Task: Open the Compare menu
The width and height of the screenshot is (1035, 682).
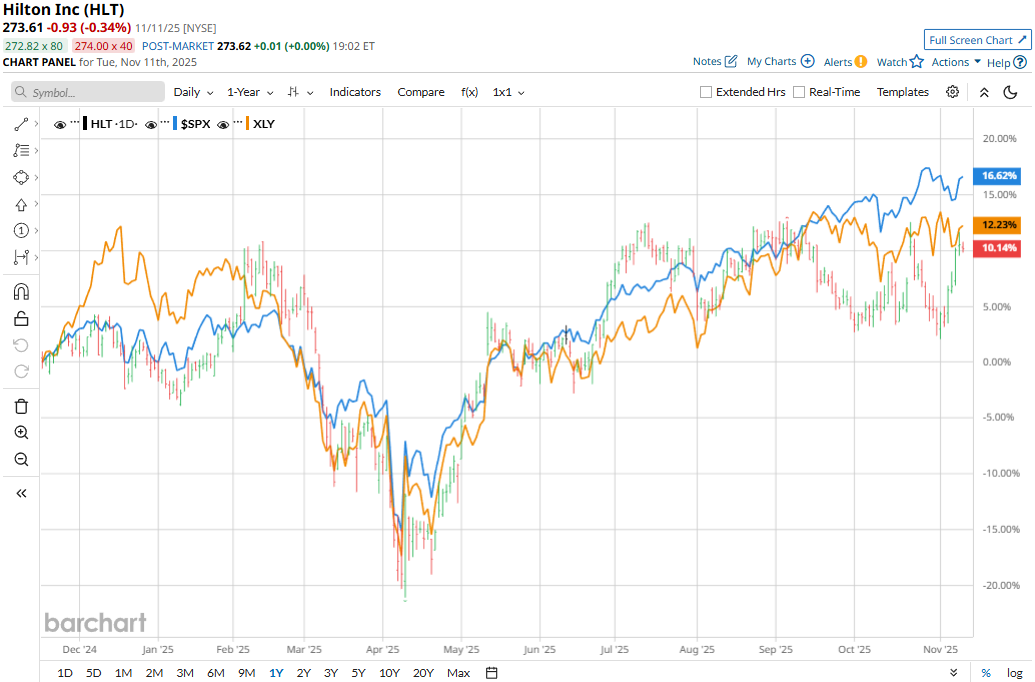Action: pyautogui.click(x=420, y=92)
